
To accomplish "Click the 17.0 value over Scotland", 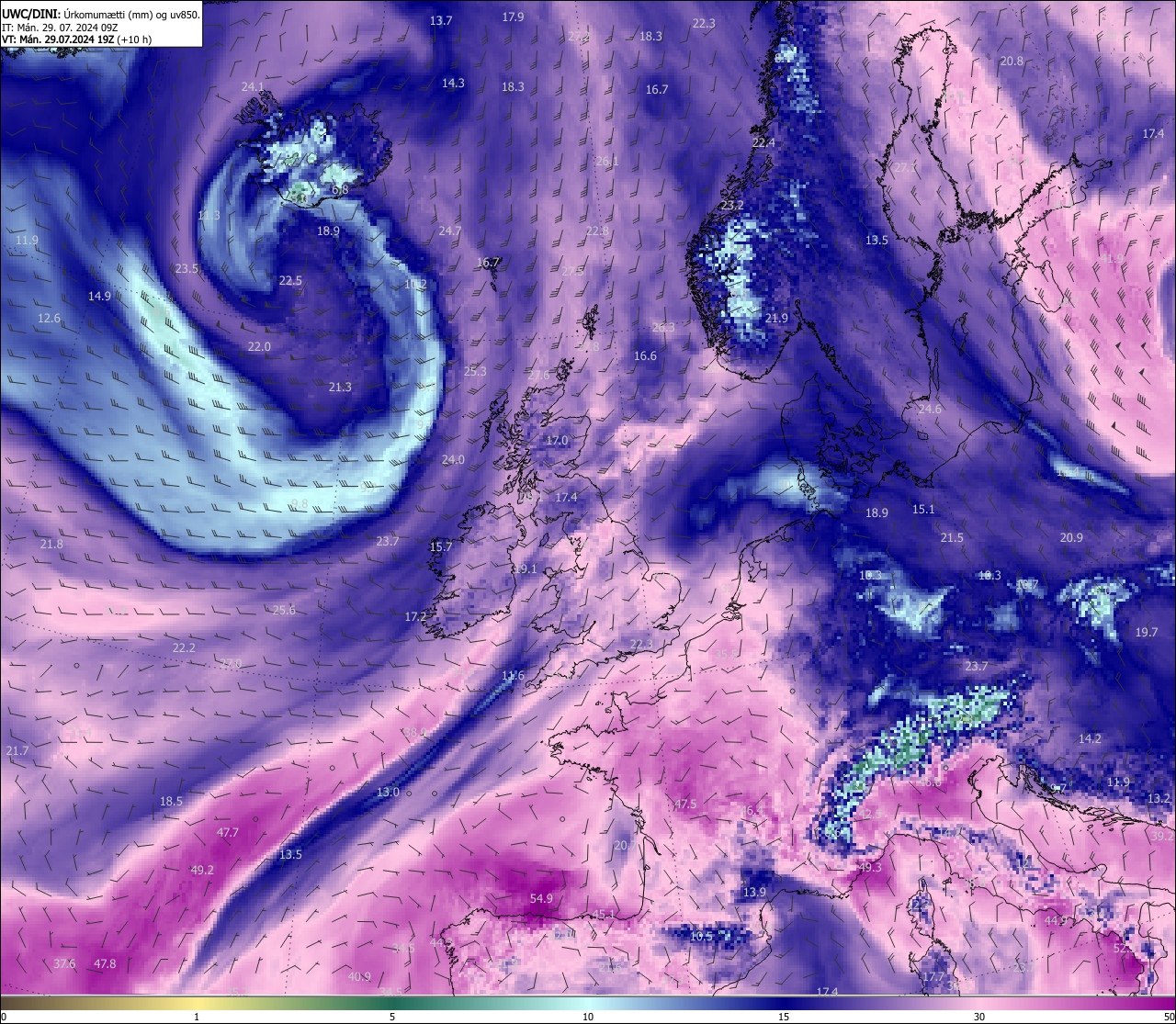I will click(557, 440).
